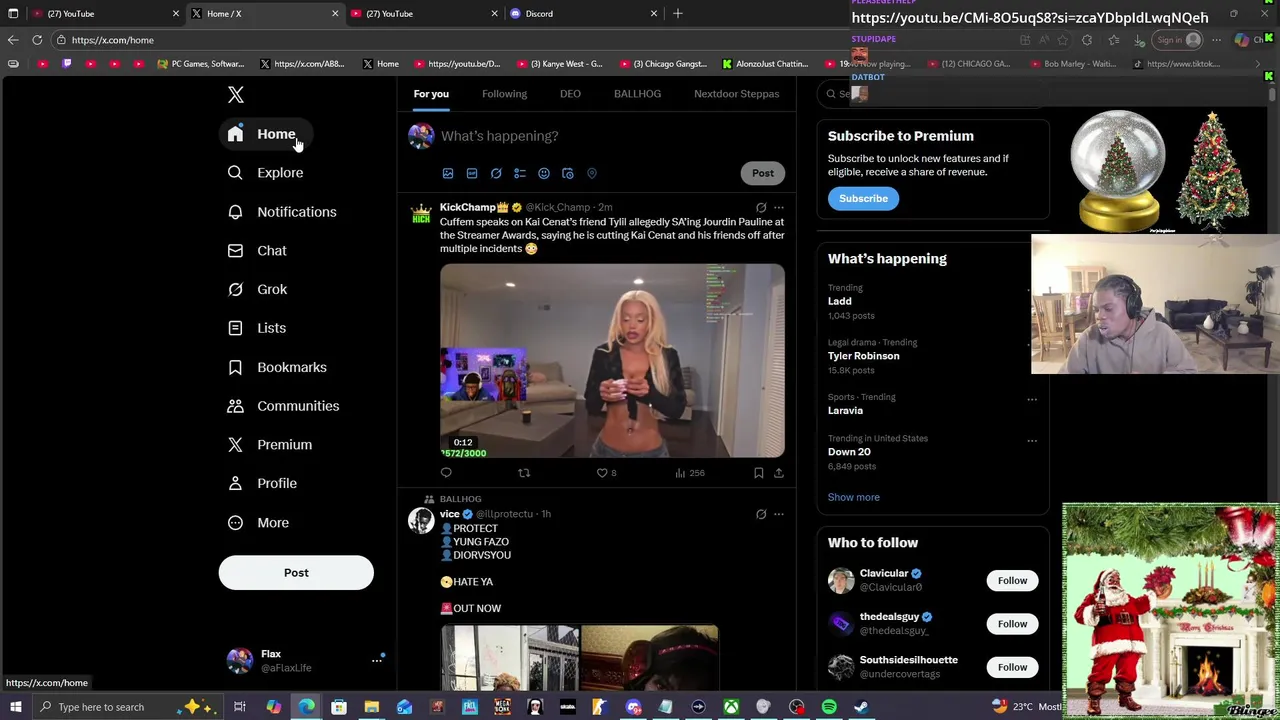Follow Southsidesilhouette
This screenshot has height=720, width=1280.
(x=1012, y=667)
